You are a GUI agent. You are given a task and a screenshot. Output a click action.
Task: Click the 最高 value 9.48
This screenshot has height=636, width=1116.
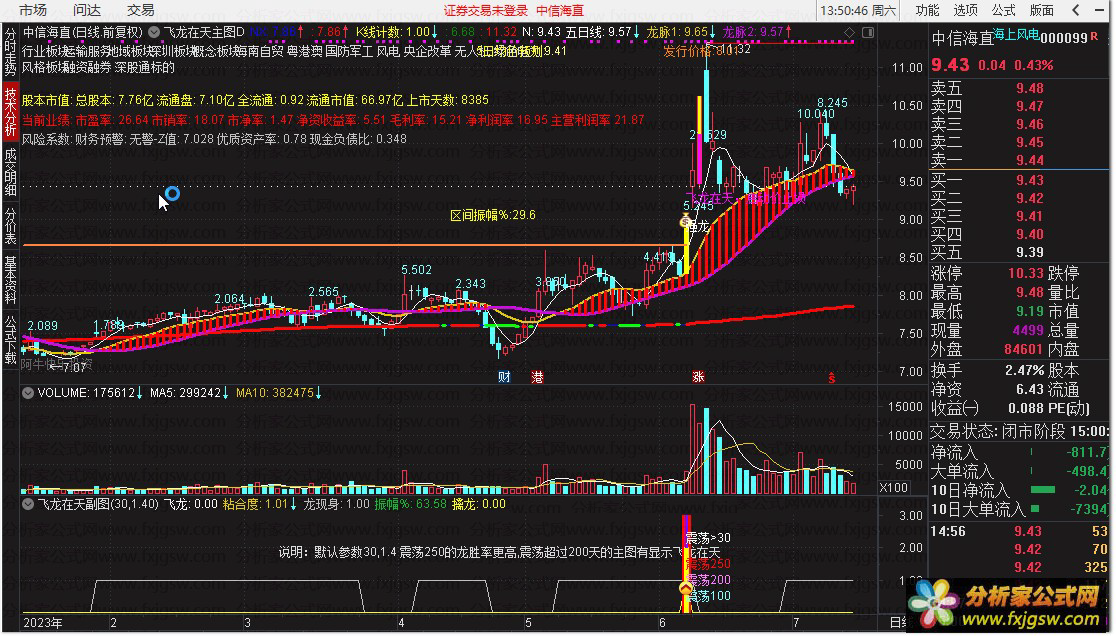(1030, 292)
